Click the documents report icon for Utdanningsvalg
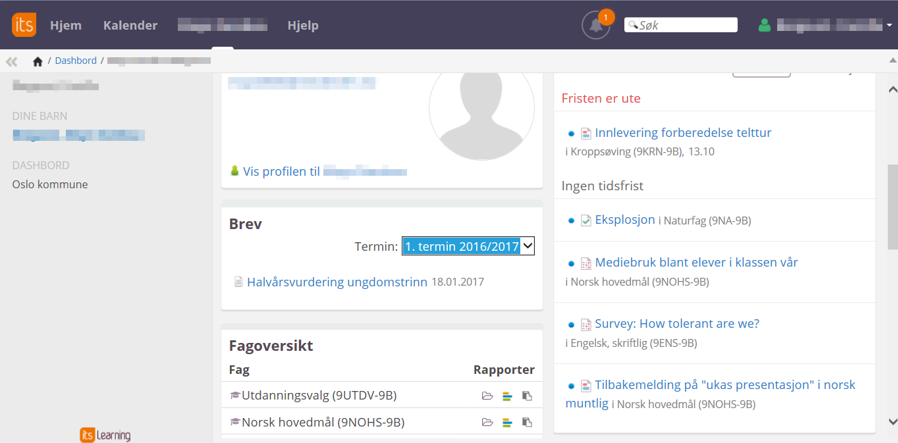Viewport: 898px width, 443px height. (527, 396)
